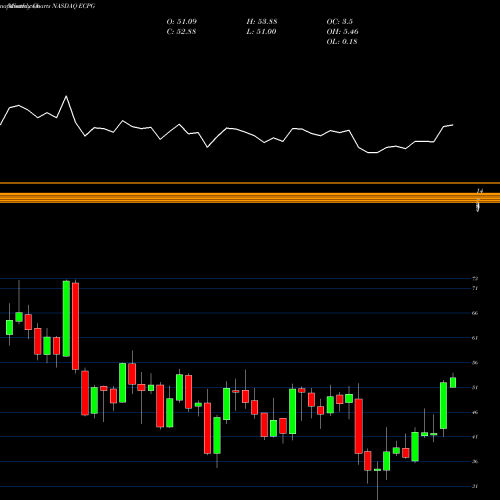Click the 66 price axis label

click(475, 313)
